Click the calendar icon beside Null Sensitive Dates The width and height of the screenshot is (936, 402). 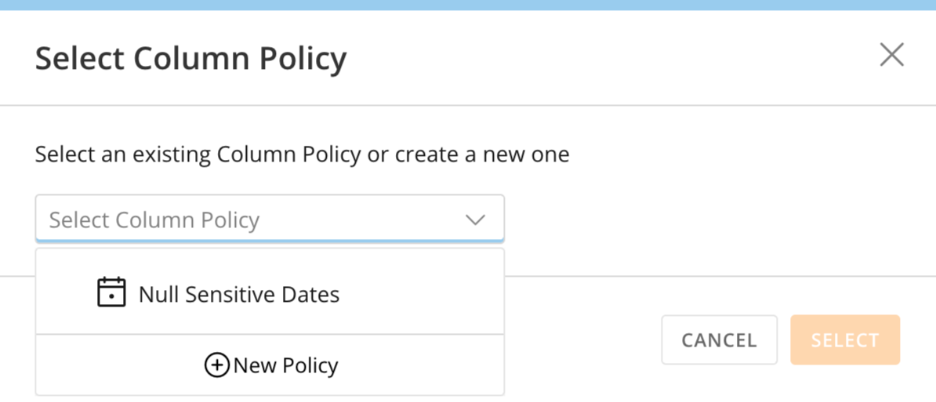point(111,292)
